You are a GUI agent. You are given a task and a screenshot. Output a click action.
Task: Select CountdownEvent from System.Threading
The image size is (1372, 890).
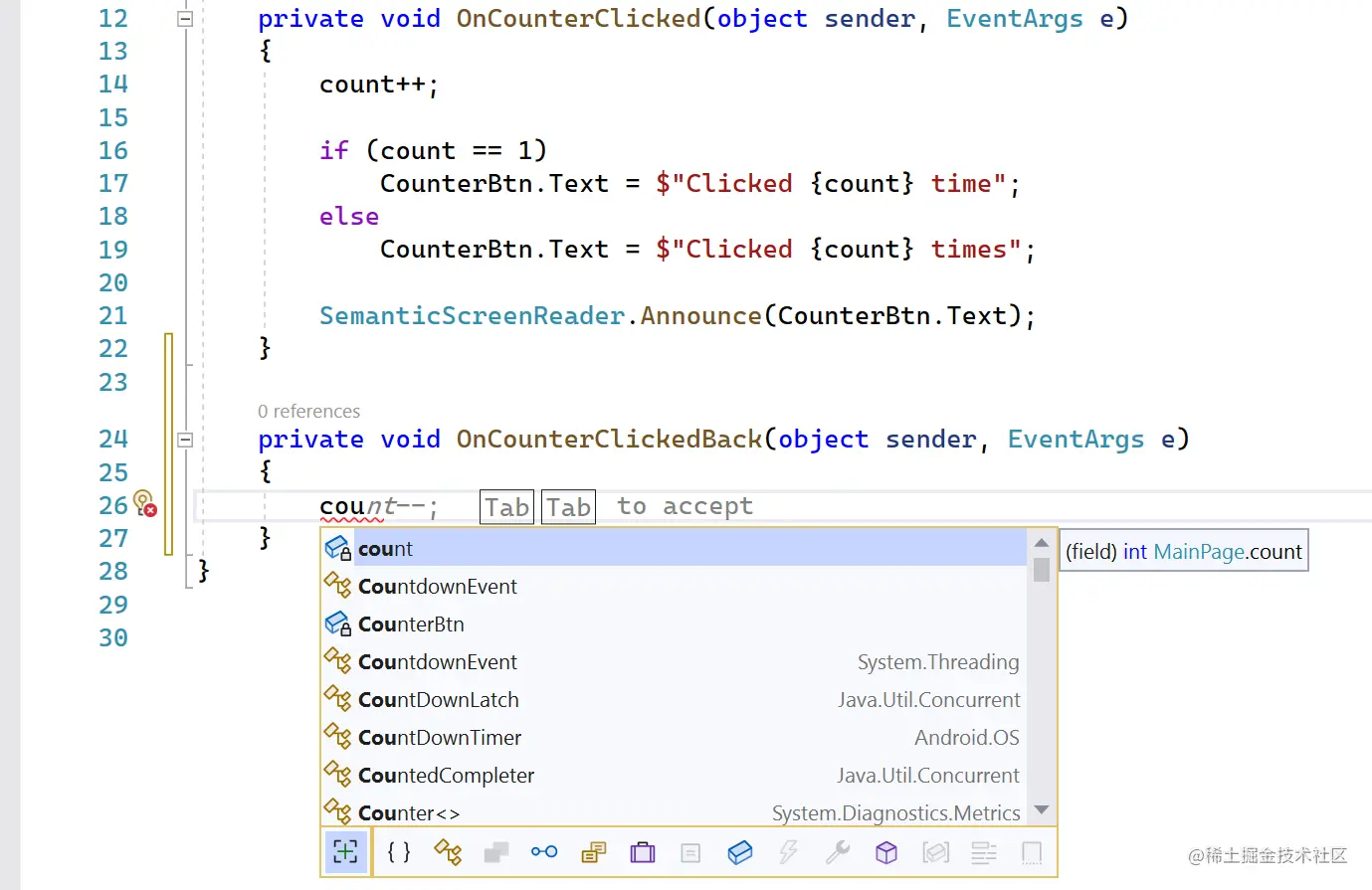click(674, 661)
